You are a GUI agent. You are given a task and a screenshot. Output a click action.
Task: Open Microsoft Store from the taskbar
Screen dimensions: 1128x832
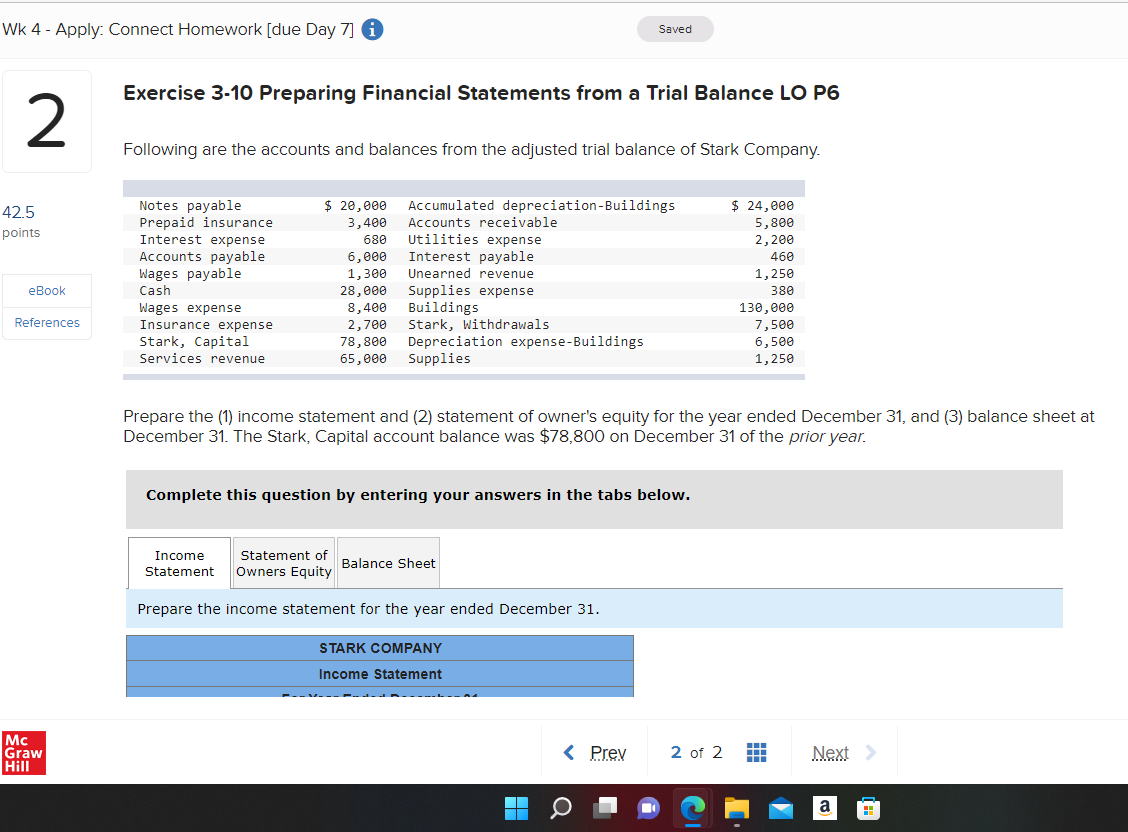click(x=868, y=808)
